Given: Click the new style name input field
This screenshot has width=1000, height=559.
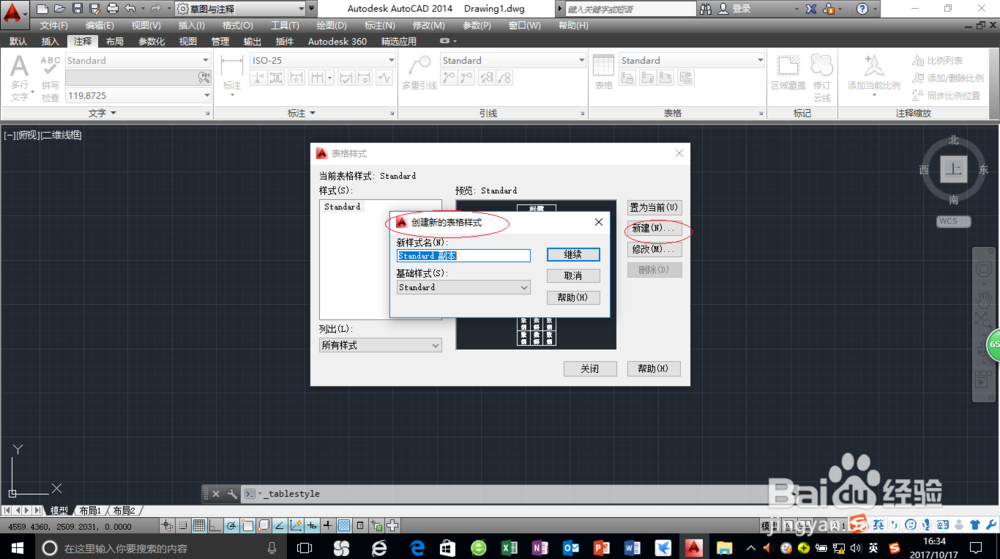Looking at the screenshot, I should 464,256.
